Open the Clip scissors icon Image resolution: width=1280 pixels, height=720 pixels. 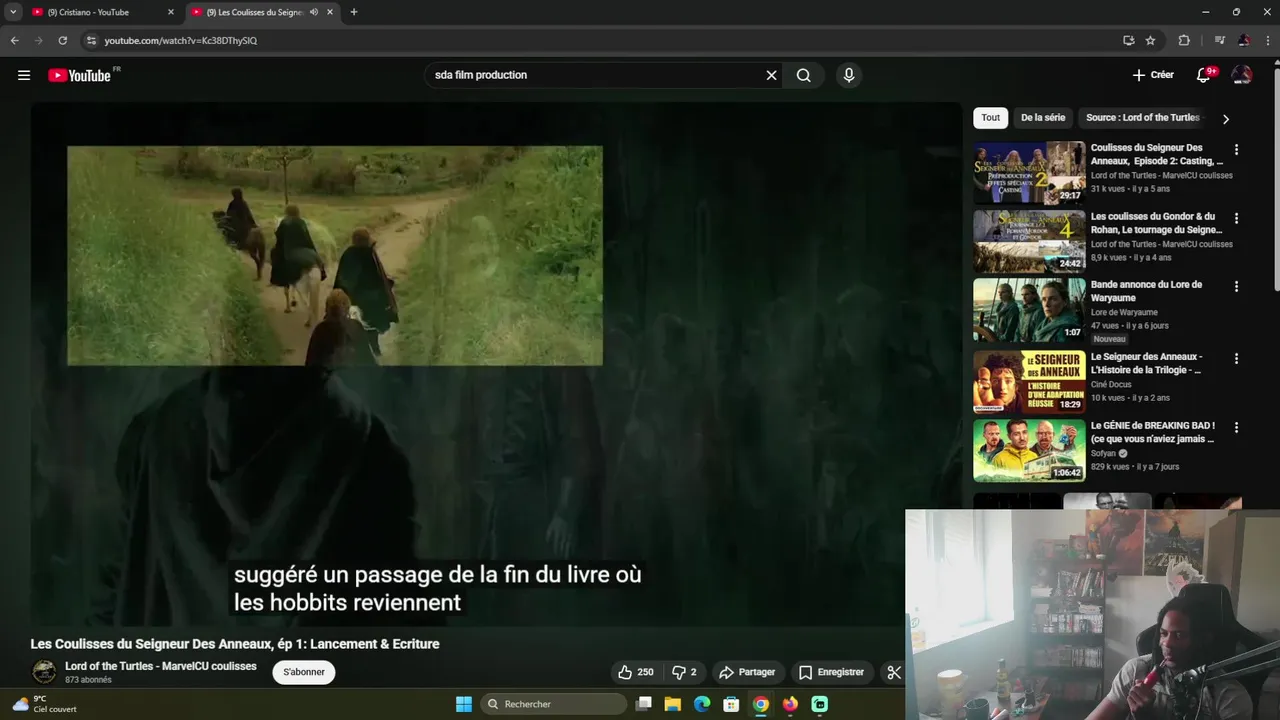tap(893, 672)
